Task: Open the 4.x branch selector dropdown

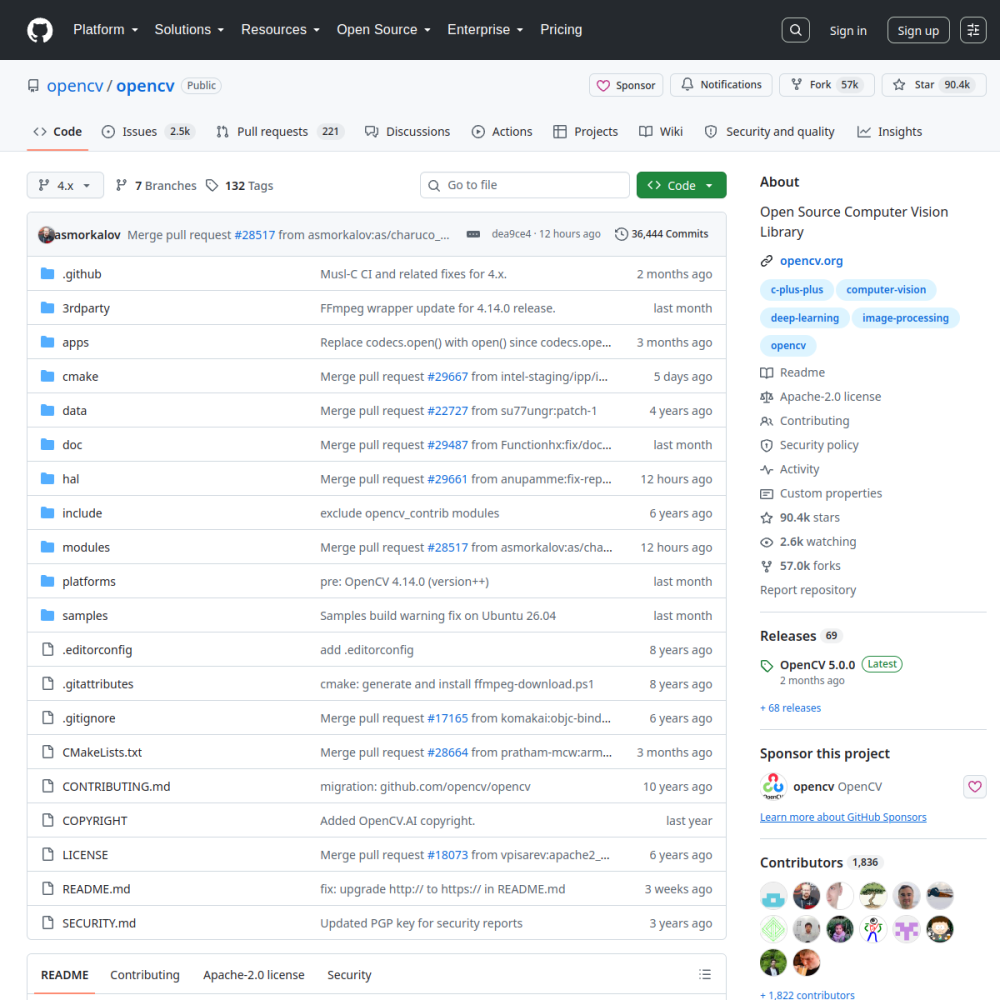Action: [65, 185]
